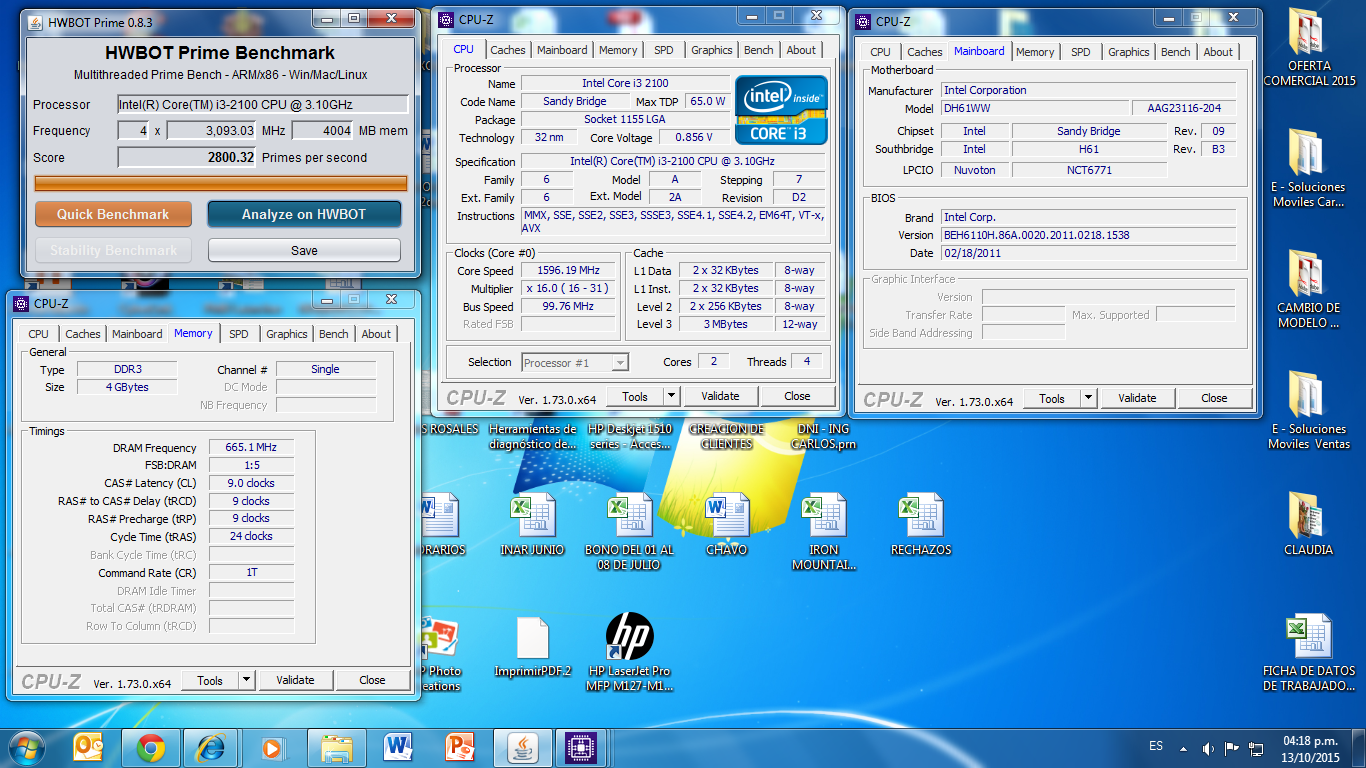
Task: Click HWBOT Processor name field
Action: pos(263,104)
